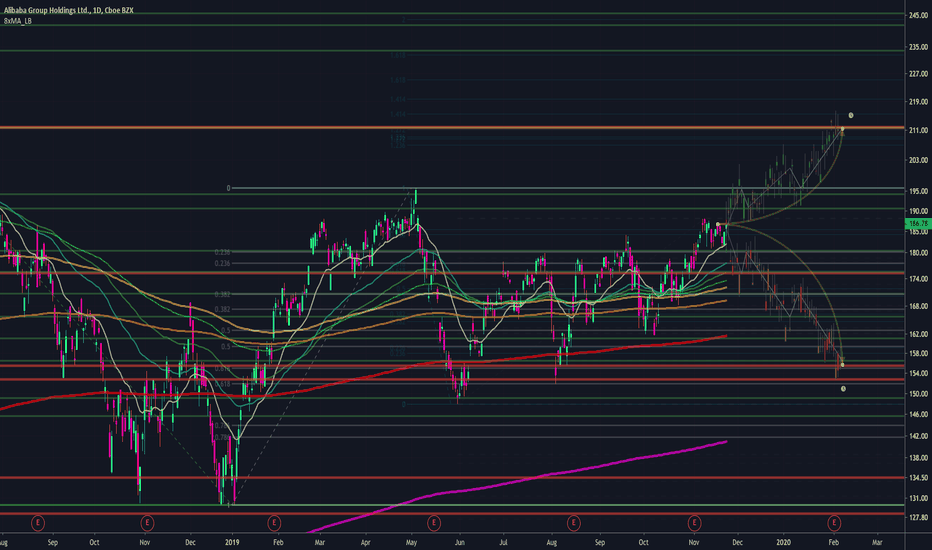
Task: Click the earnings marker above Nov 2019 label
Action: pos(694,523)
